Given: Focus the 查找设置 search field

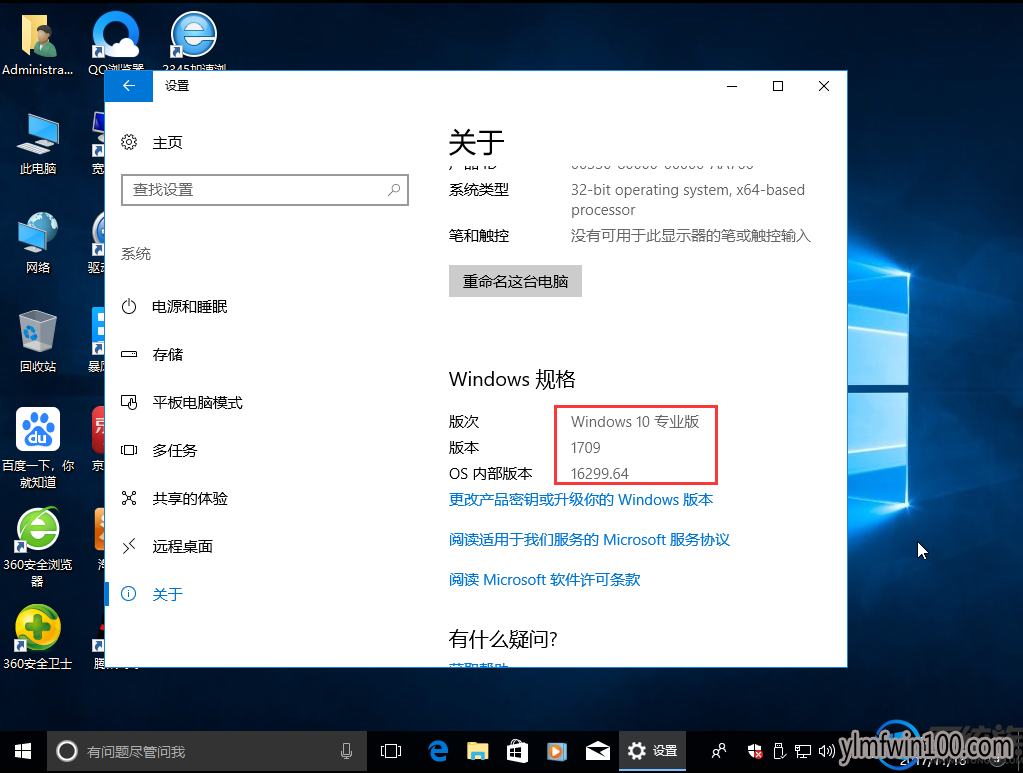Looking at the screenshot, I should point(265,190).
